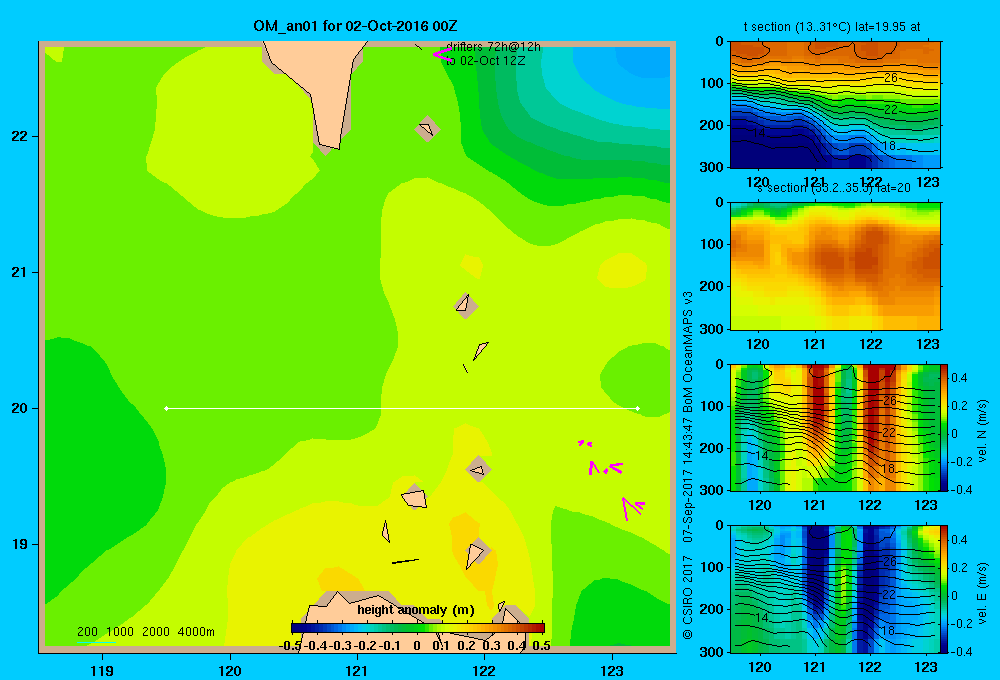The image size is (1000, 680).
Task: Click latitude label 20 on main map
Action: click(20, 408)
